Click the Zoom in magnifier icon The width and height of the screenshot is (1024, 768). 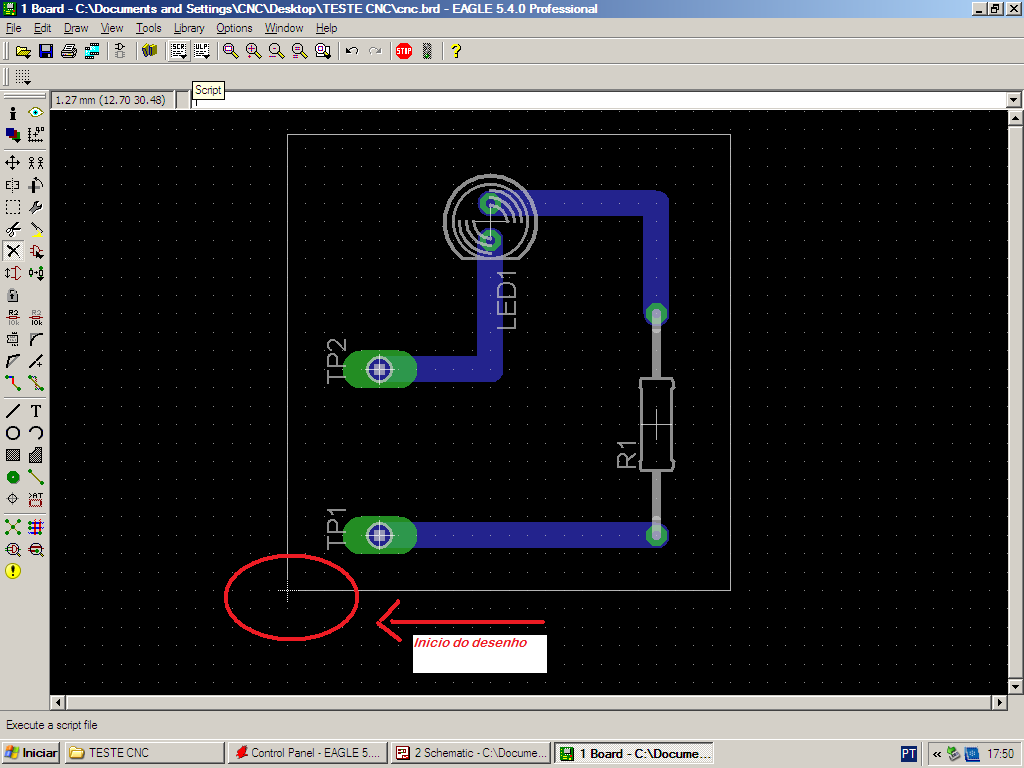[253, 51]
